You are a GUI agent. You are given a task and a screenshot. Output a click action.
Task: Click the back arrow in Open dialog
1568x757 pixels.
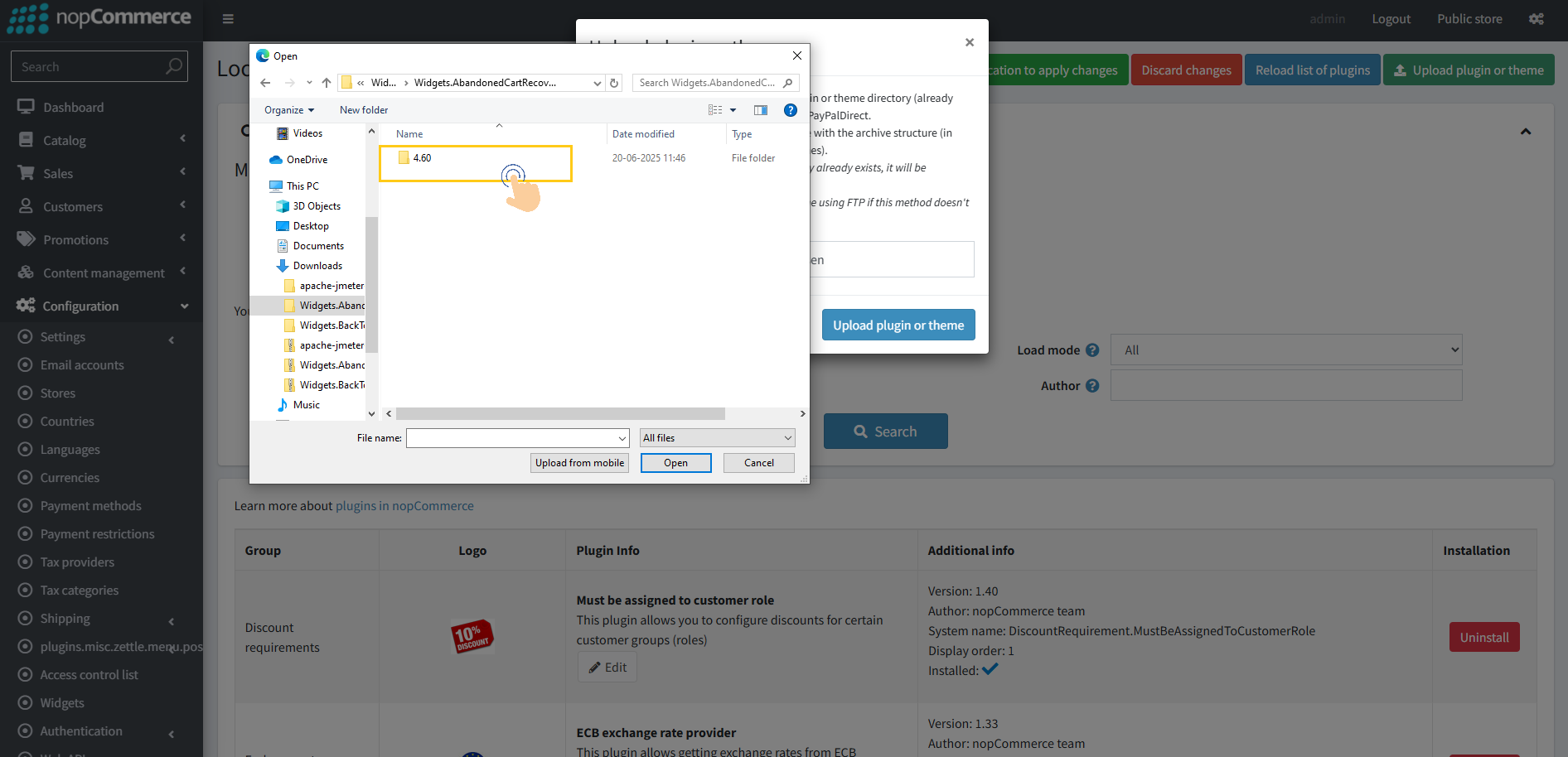click(265, 83)
